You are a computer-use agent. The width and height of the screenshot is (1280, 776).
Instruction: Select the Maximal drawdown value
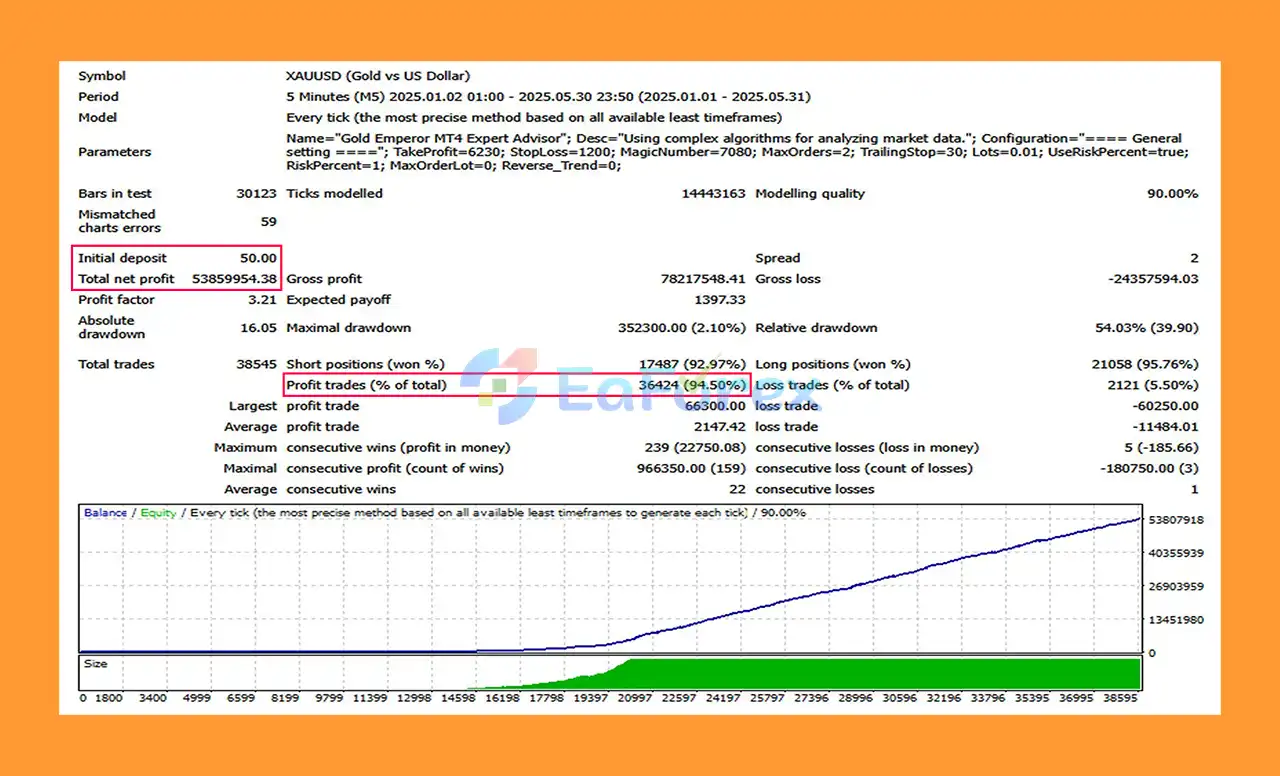point(682,328)
